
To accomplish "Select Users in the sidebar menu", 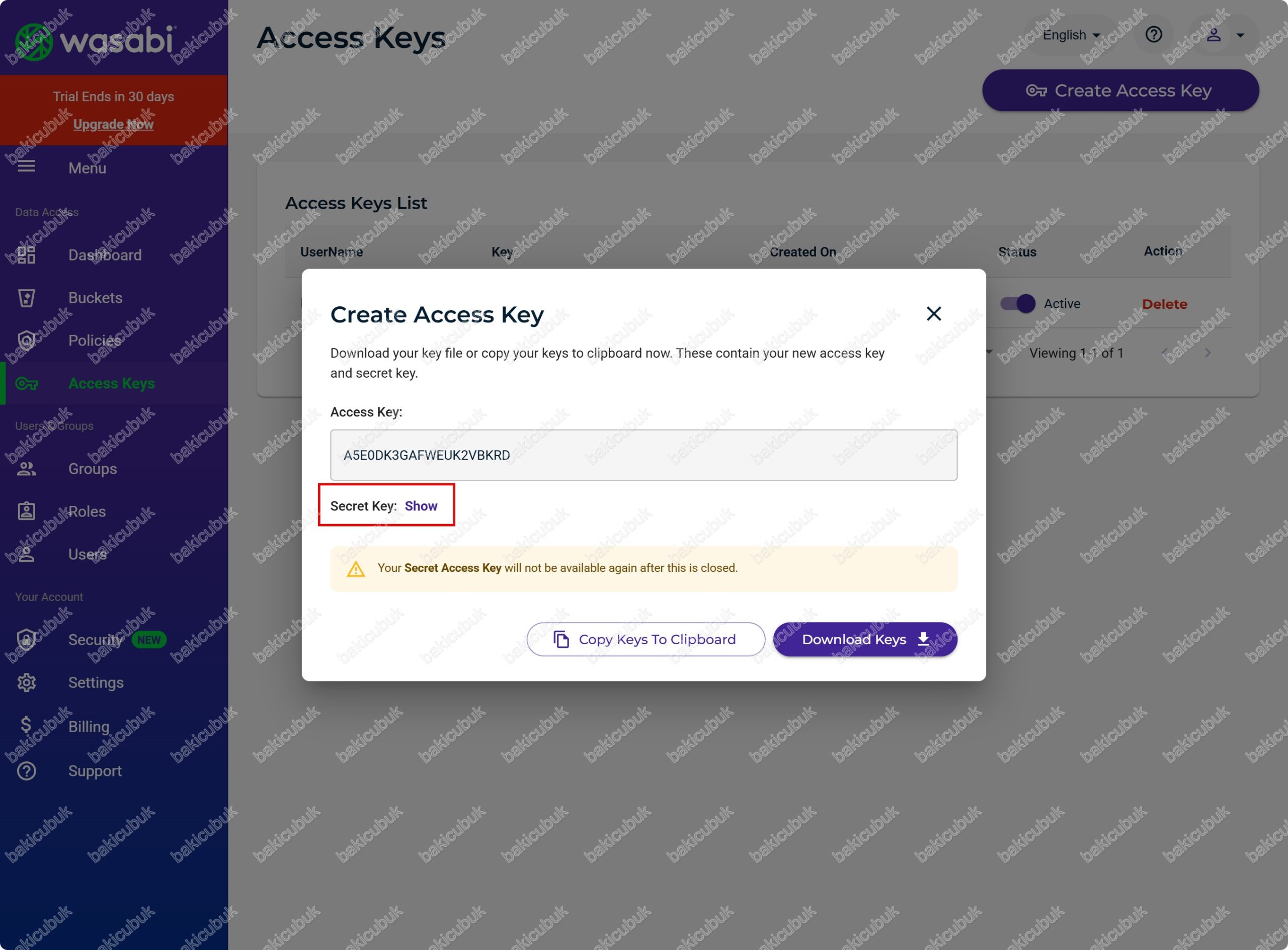I will pos(88,554).
